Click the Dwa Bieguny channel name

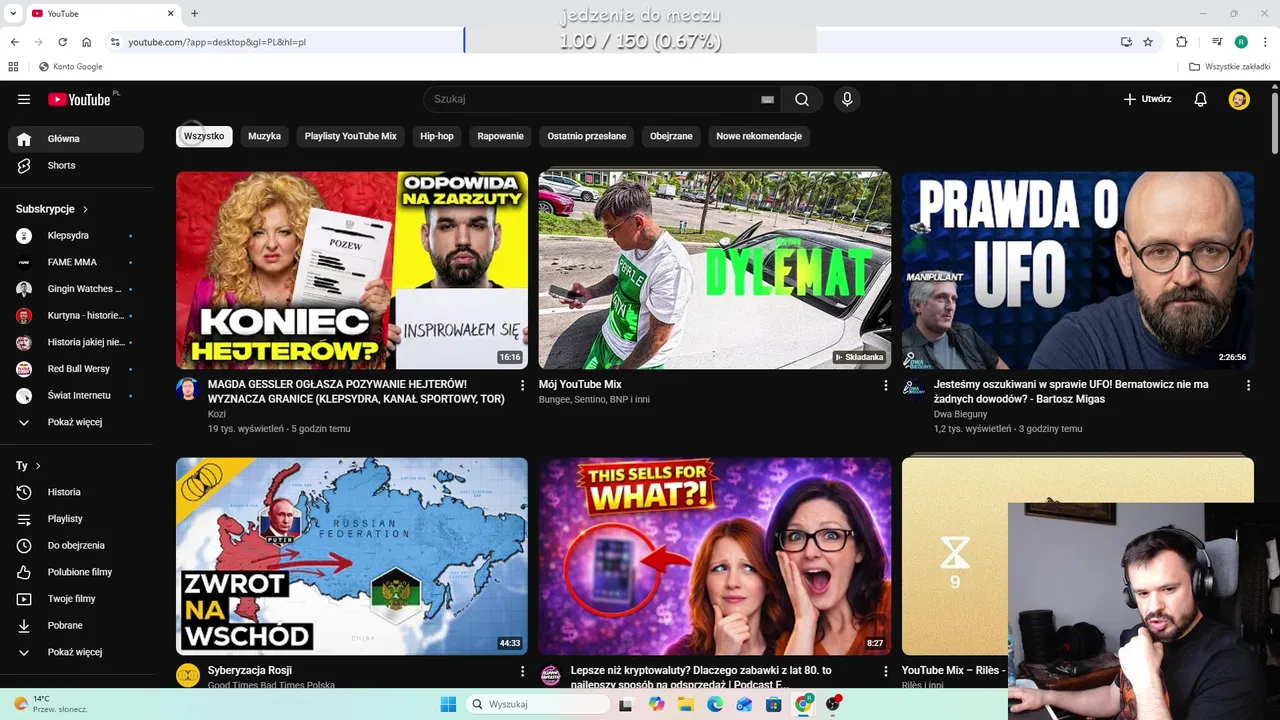960,414
